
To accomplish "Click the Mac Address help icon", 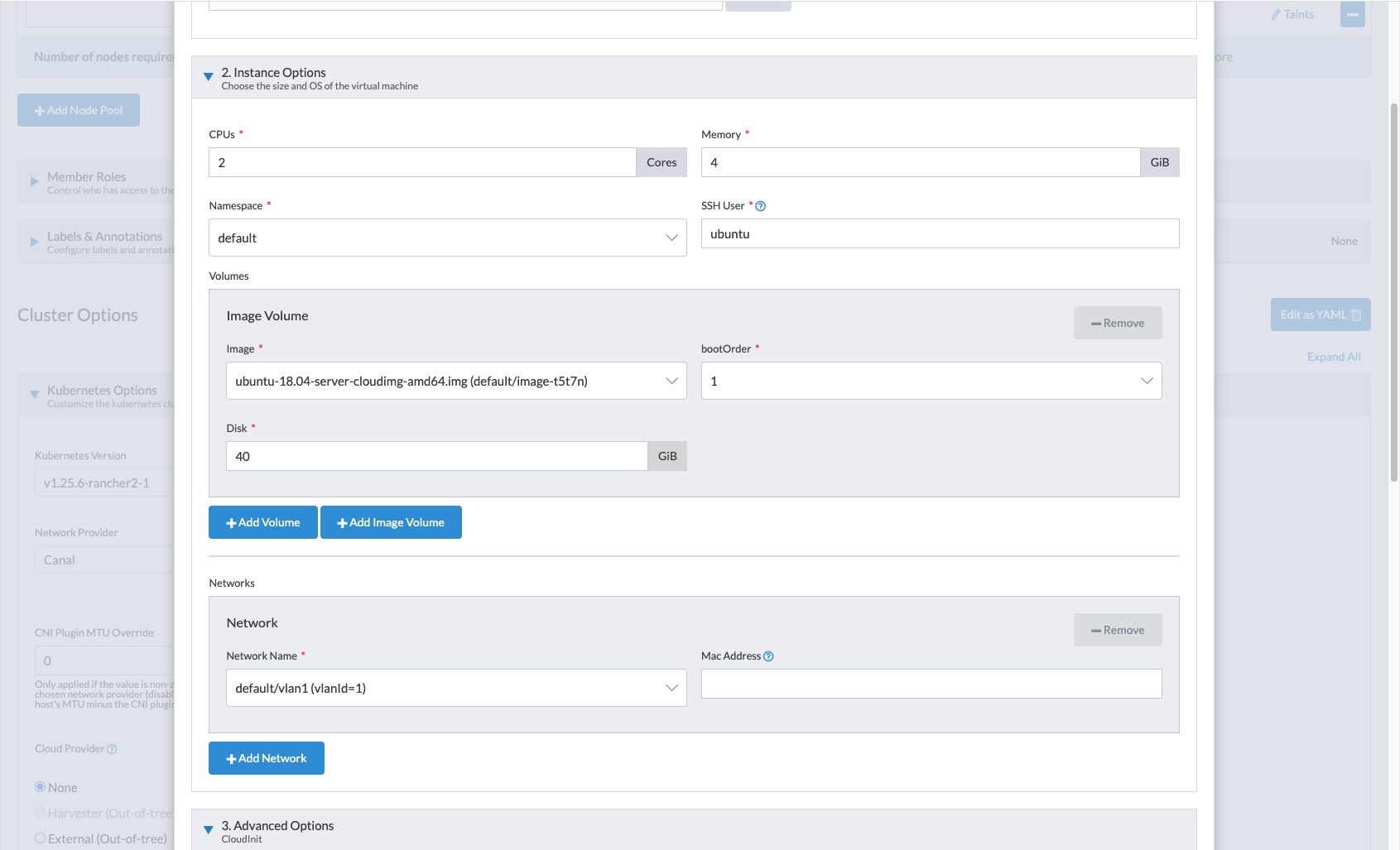I will tap(767, 656).
